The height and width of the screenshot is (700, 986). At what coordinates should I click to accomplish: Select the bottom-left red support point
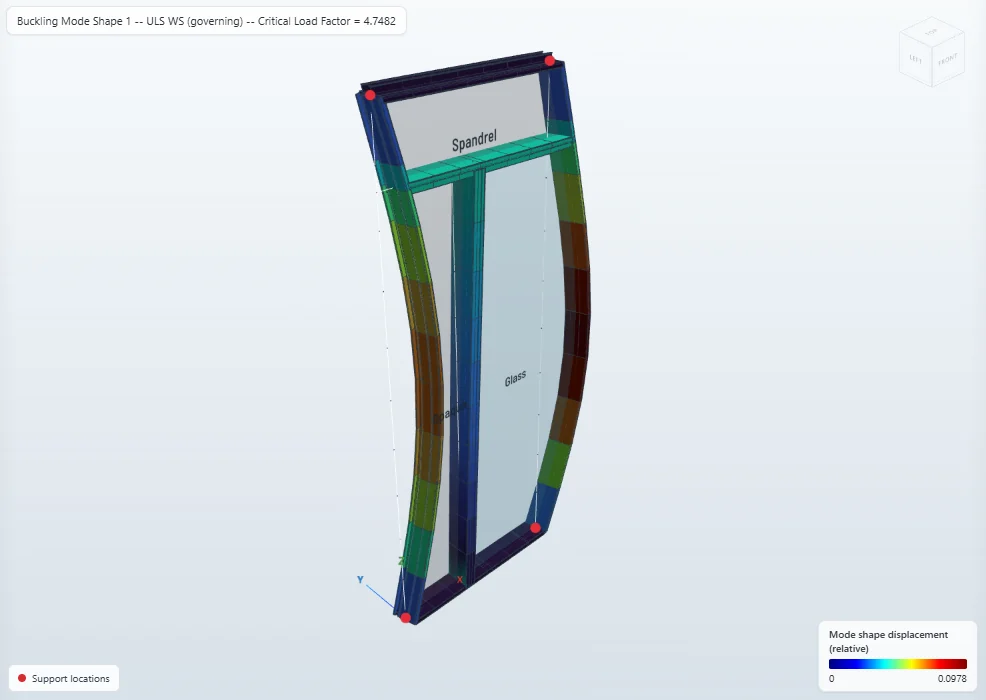pyautogui.click(x=406, y=618)
